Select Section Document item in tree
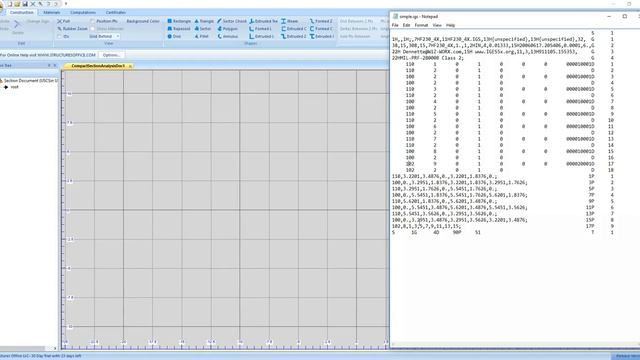This screenshot has width=640, height=360. (30, 81)
